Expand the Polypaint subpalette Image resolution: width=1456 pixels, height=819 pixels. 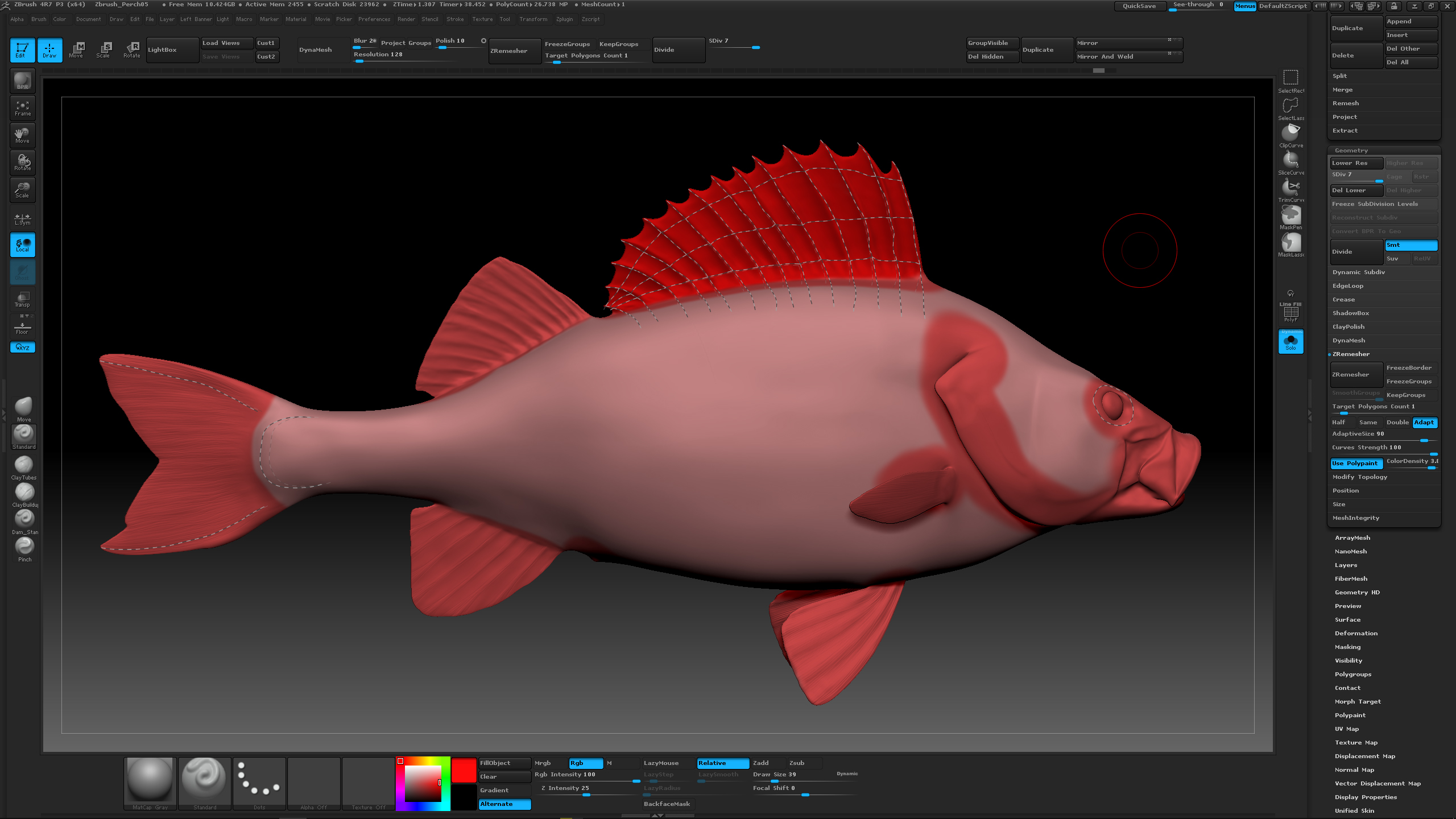pos(1350,715)
